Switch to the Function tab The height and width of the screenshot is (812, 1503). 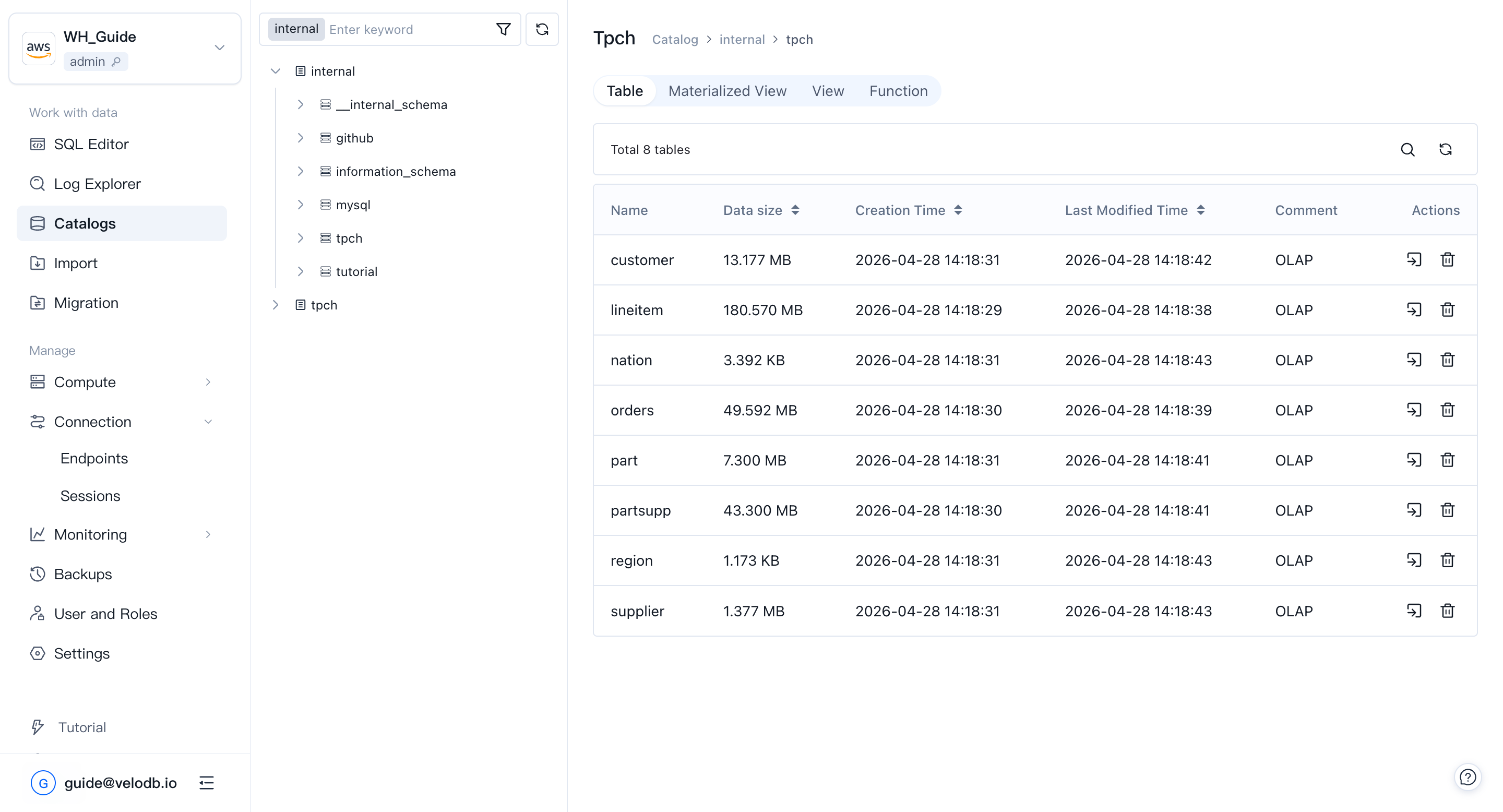[x=898, y=90]
